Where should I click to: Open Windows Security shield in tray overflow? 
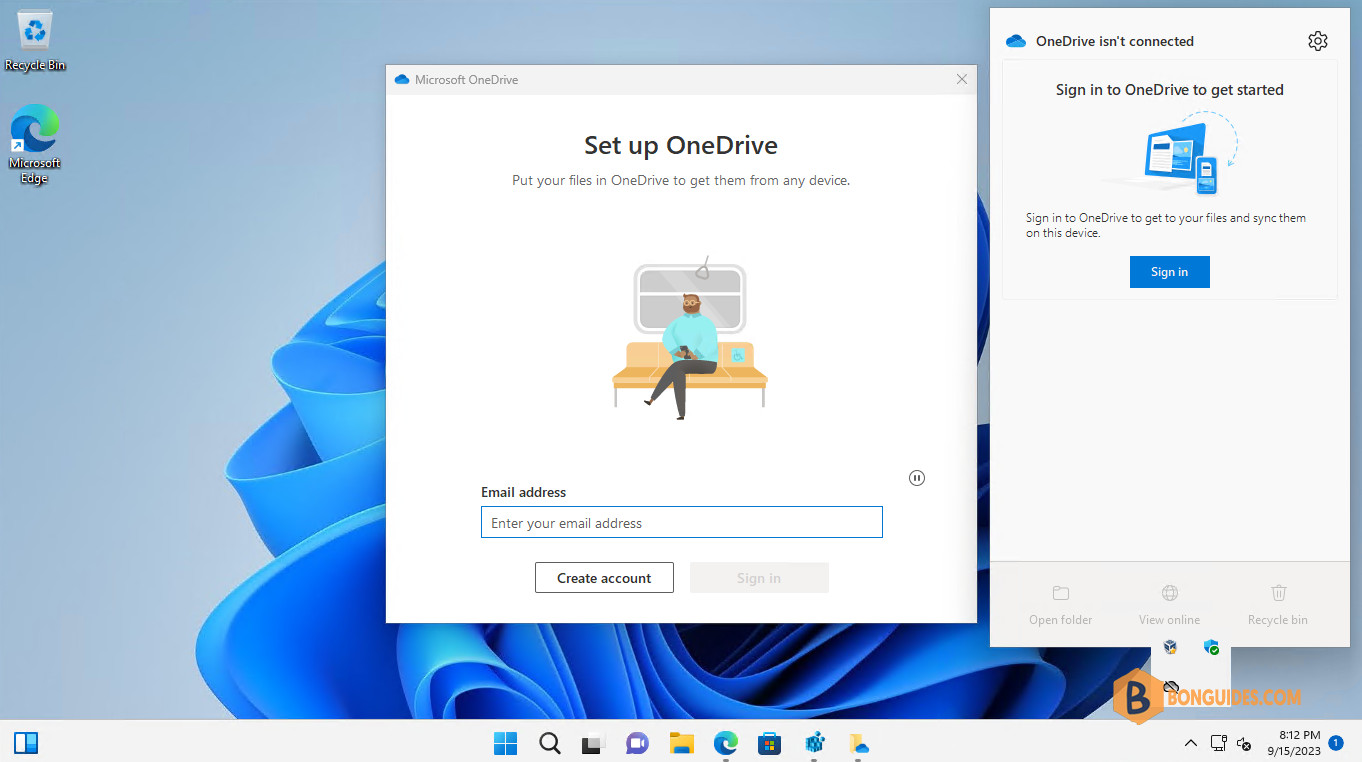coord(1211,647)
